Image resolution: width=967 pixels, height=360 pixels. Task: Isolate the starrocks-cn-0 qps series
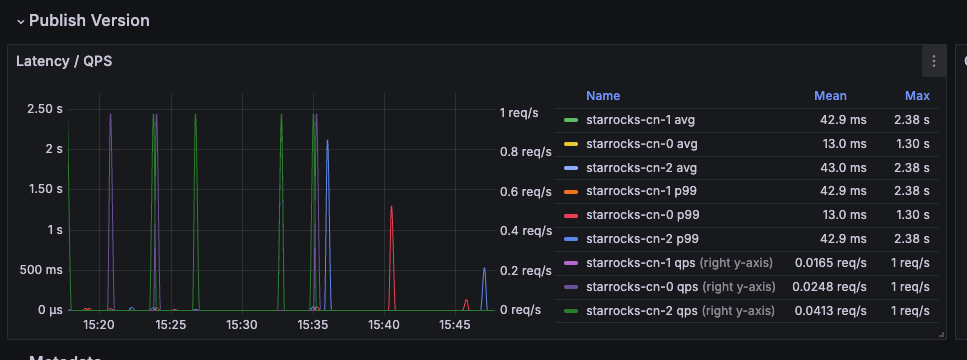click(641, 286)
